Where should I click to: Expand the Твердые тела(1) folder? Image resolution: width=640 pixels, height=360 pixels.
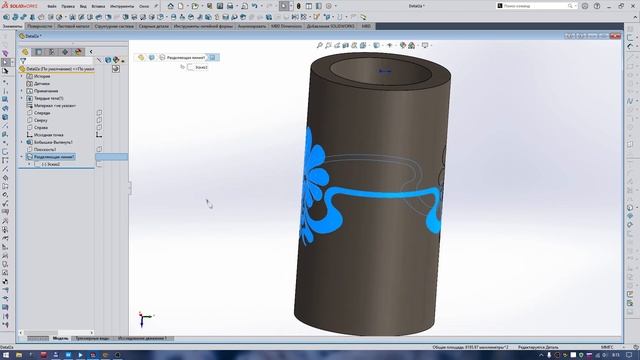click(x=22, y=98)
